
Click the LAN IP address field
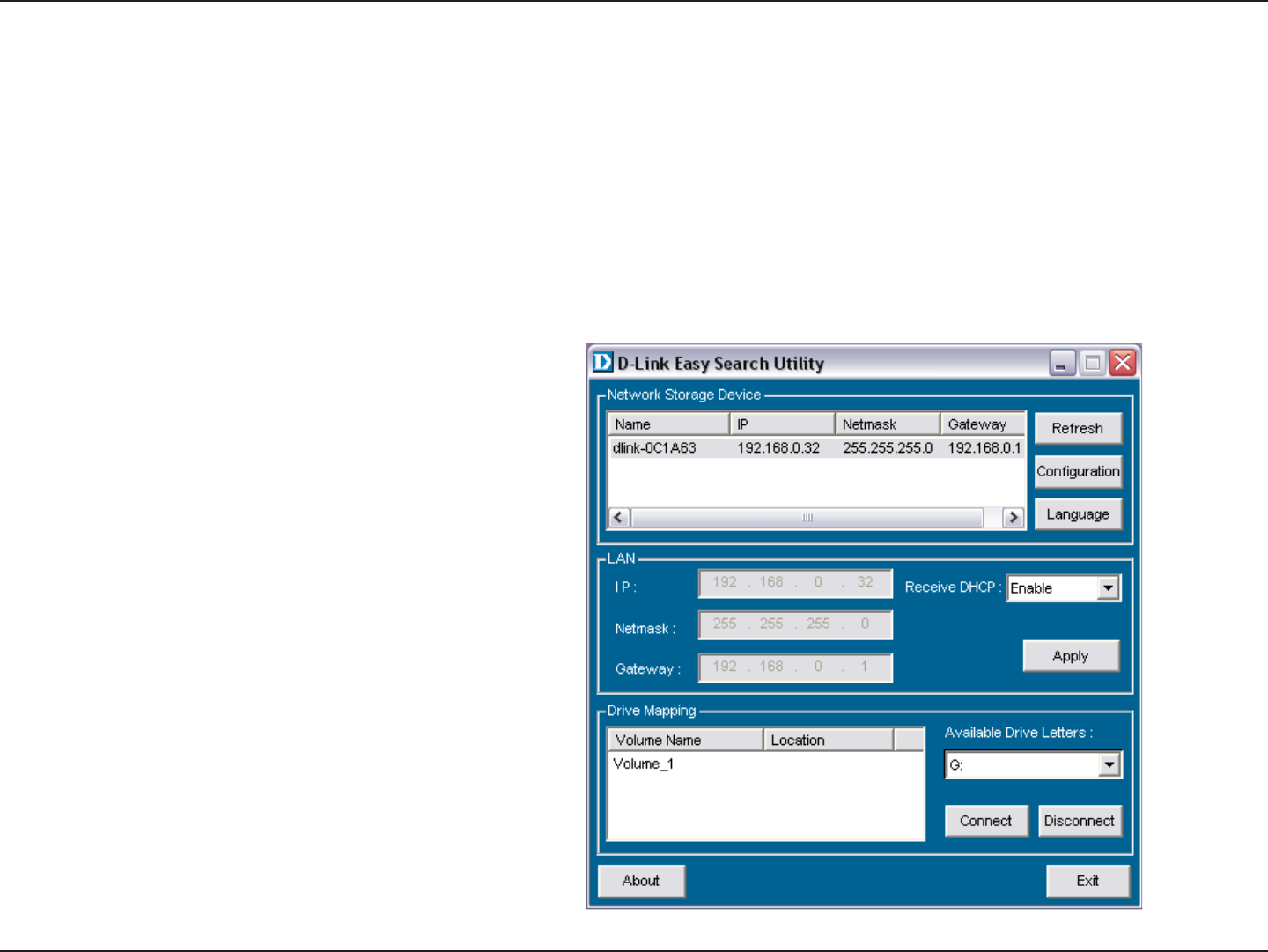796,583
